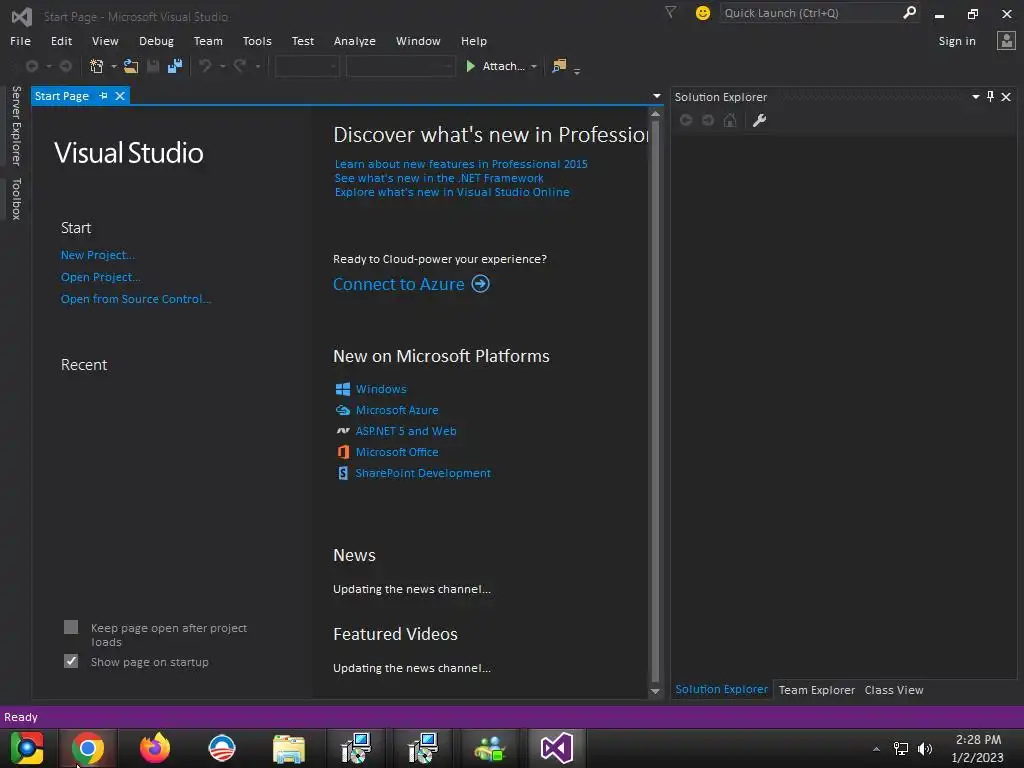Open Solution Explorer Properties wrench icon
The height and width of the screenshot is (768, 1024).
(x=759, y=120)
